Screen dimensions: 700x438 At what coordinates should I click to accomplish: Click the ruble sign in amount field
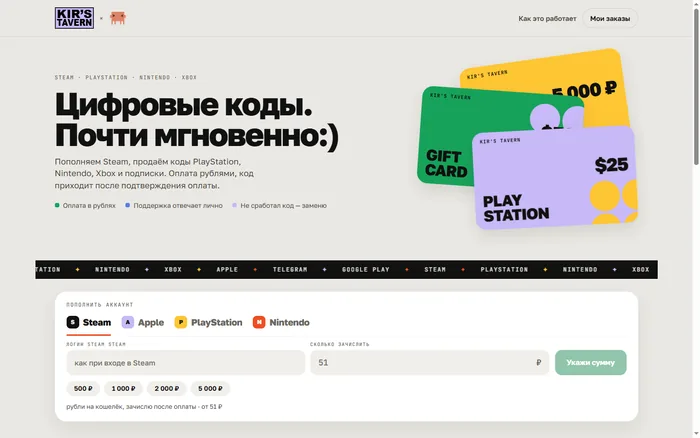coord(538,363)
